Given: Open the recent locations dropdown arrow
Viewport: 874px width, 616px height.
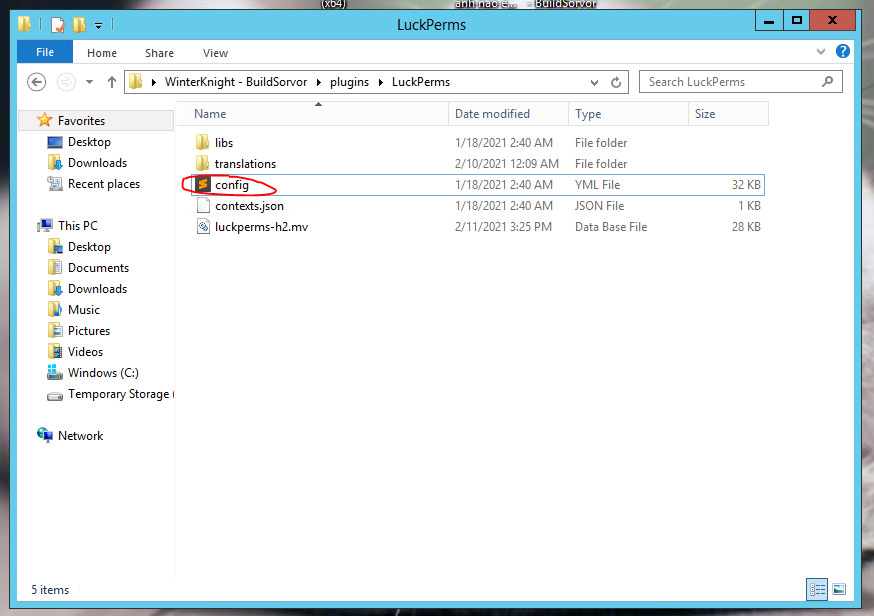Looking at the screenshot, I should pyautogui.click(x=89, y=83).
